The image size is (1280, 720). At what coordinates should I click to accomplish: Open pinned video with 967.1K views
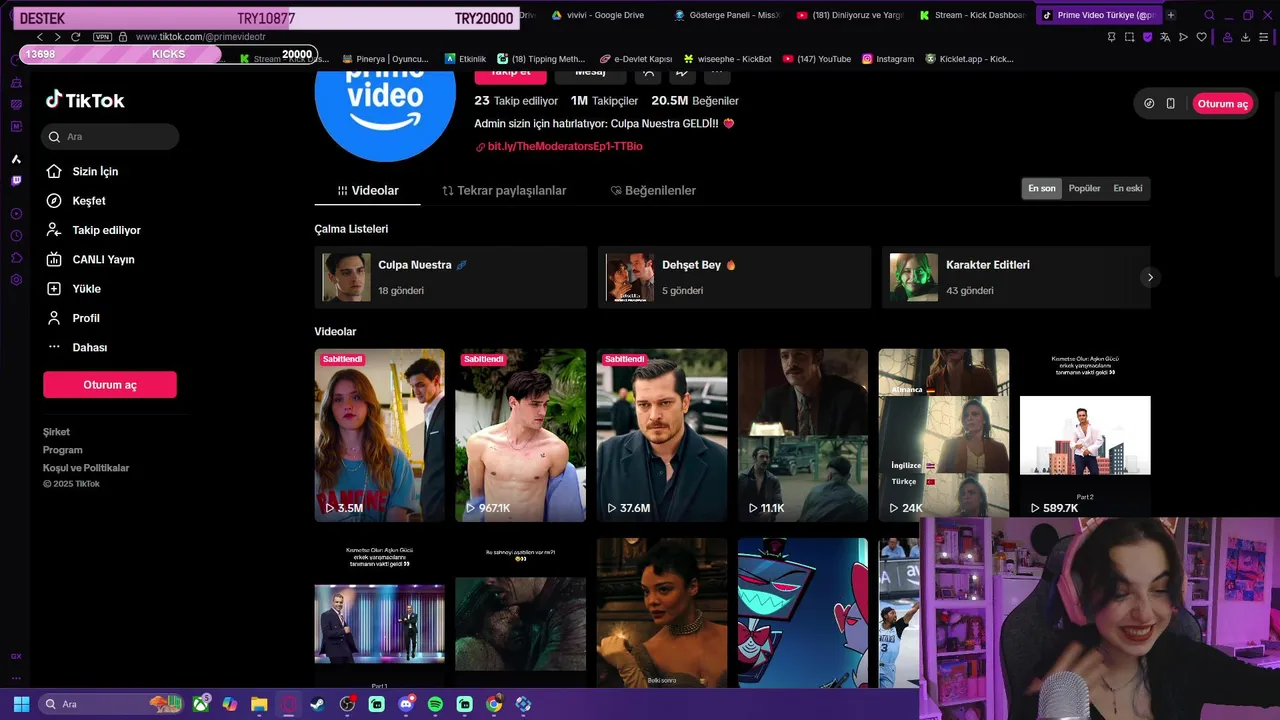pyautogui.click(x=520, y=435)
